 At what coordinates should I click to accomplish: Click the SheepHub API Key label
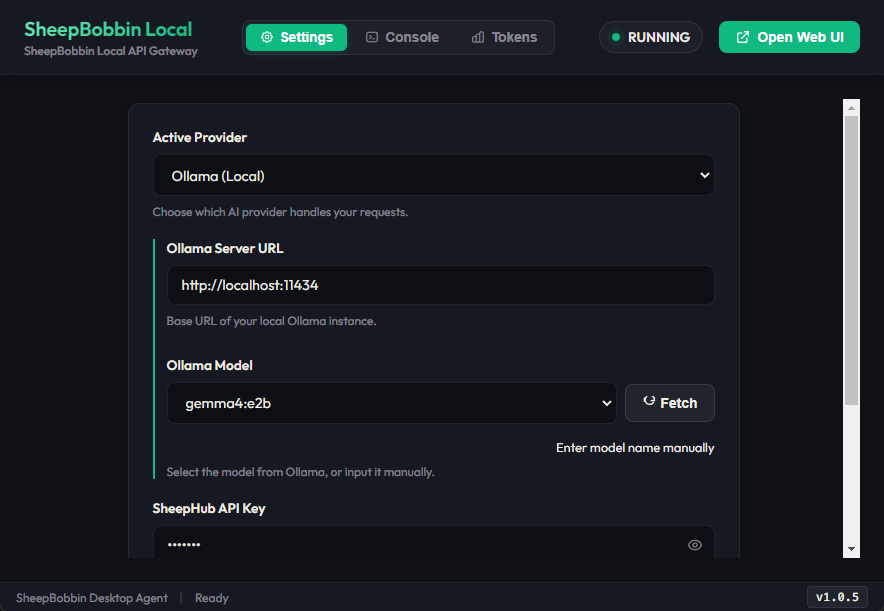209,508
